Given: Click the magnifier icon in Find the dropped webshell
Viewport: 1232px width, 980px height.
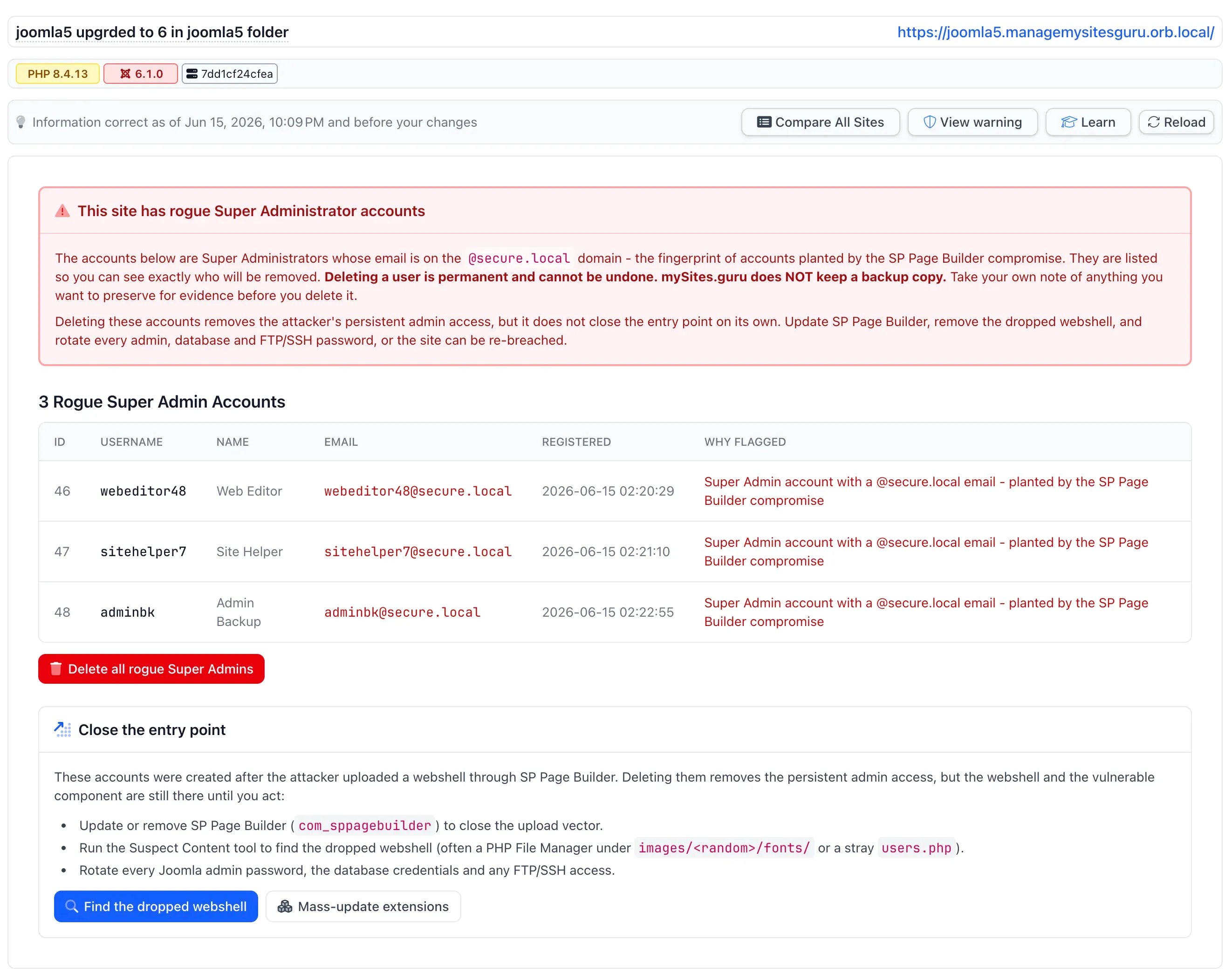Looking at the screenshot, I should [x=71, y=906].
